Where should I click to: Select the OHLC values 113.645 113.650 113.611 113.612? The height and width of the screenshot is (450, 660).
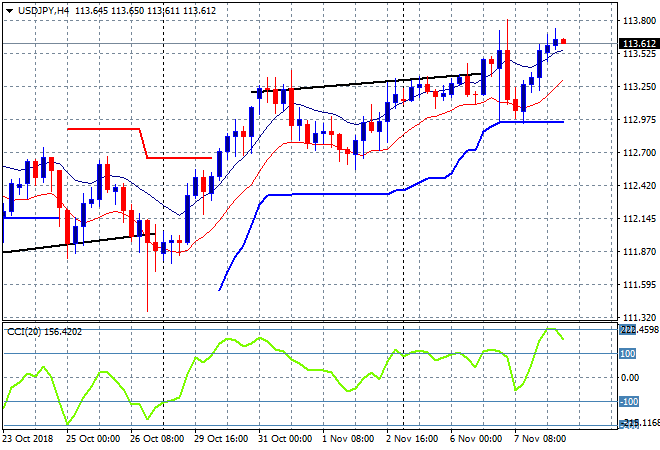[x=145, y=11]
